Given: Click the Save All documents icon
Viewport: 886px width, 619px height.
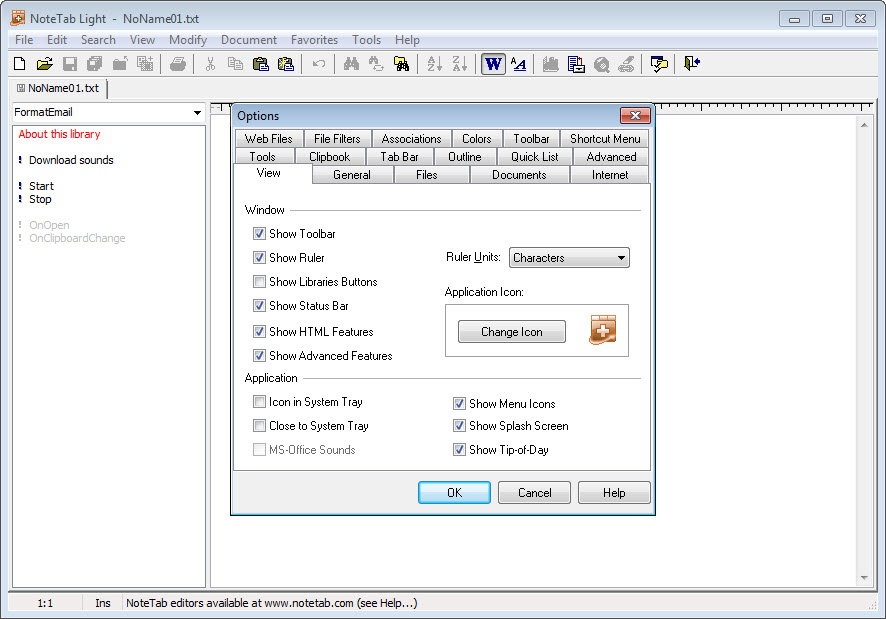Looking at the screenshot, I should pyautogui.click(x=94, y=64).
